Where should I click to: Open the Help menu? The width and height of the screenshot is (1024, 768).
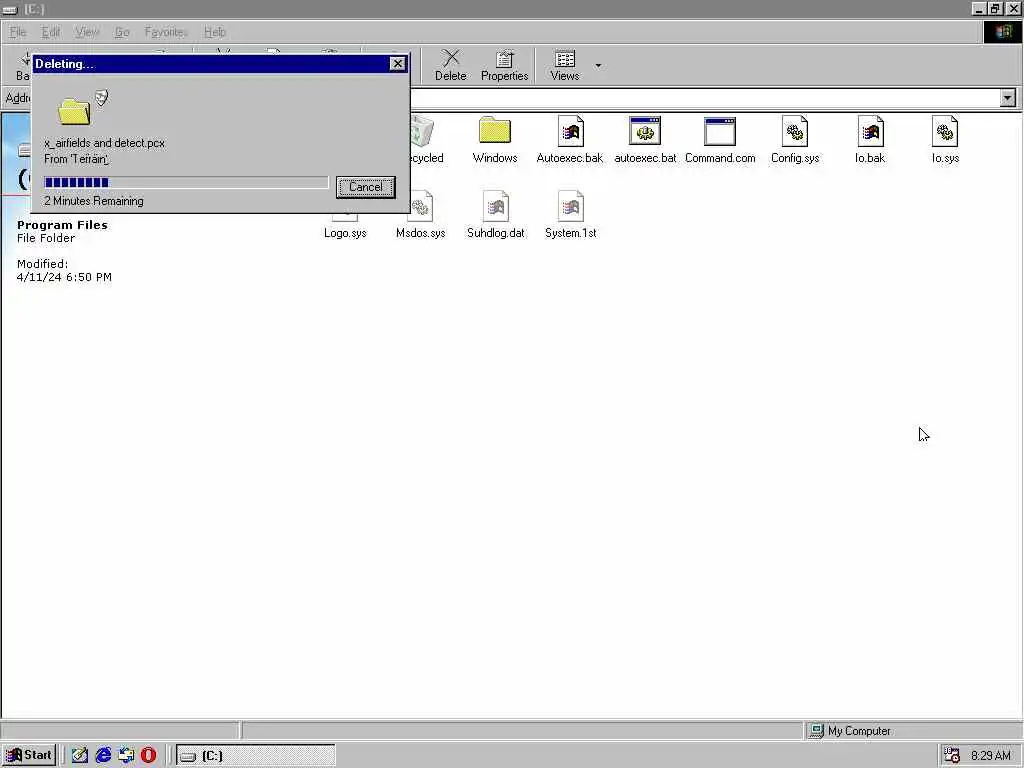214,32
